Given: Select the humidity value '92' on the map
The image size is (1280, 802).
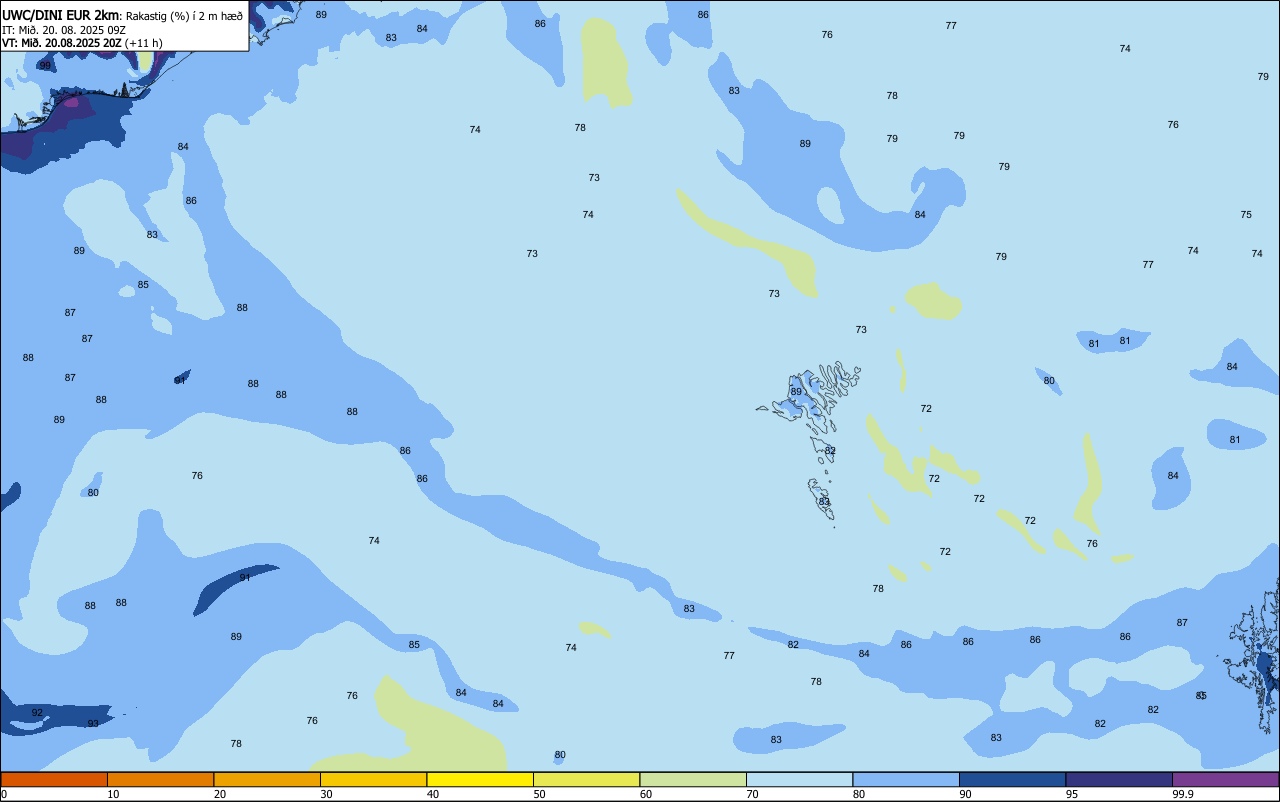Looking at the screenshot, I should (x=37, y=713).
